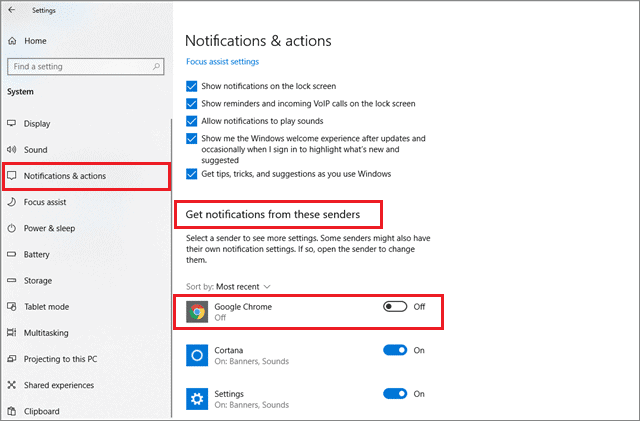Click the Focus assist moon icon
Image resolution: width=640 pixels, height=421 pixels.
[x=12, y=202]
